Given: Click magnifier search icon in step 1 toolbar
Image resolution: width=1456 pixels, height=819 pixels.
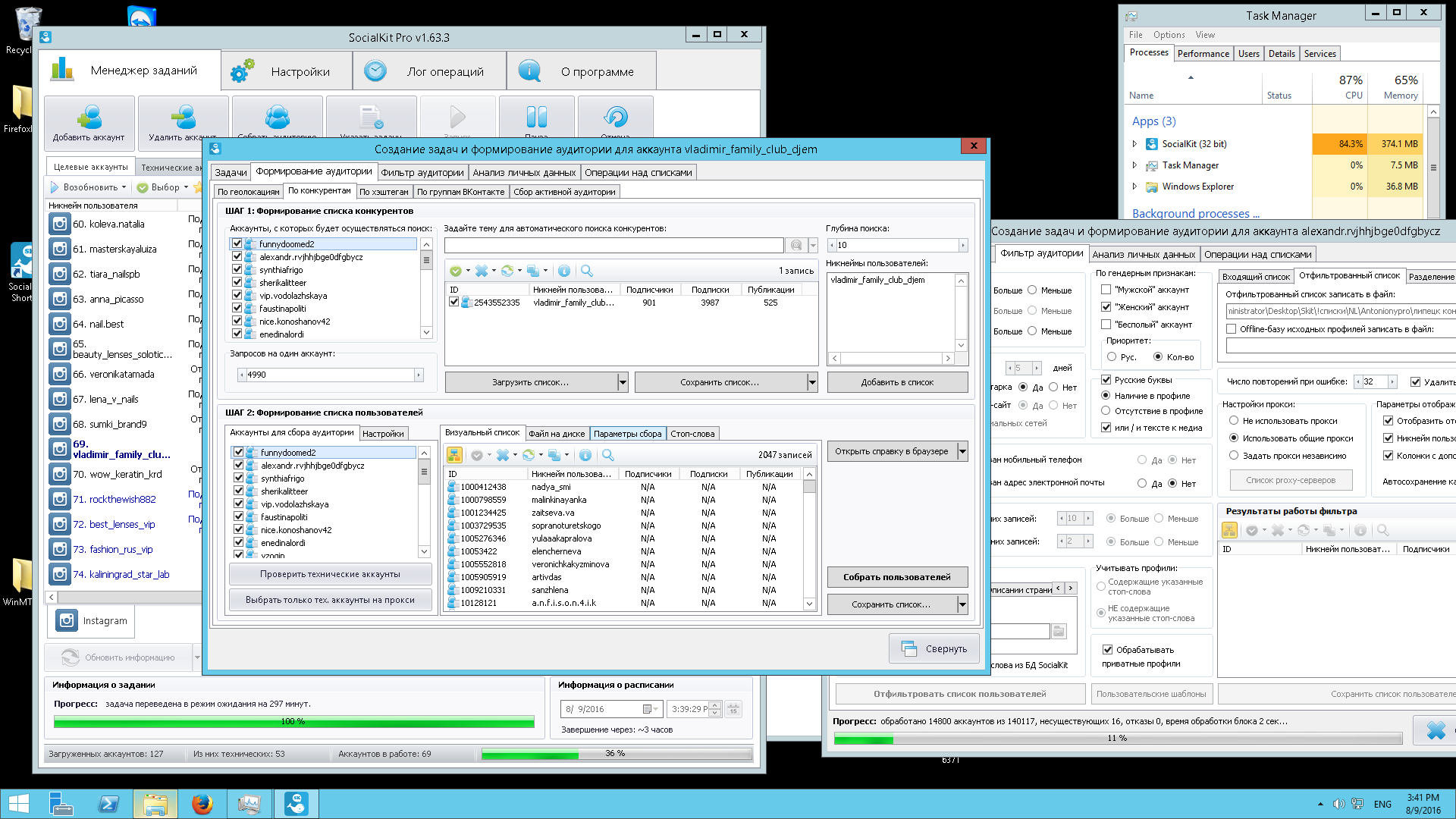Looking at the screenshot, I should (586, 271).
